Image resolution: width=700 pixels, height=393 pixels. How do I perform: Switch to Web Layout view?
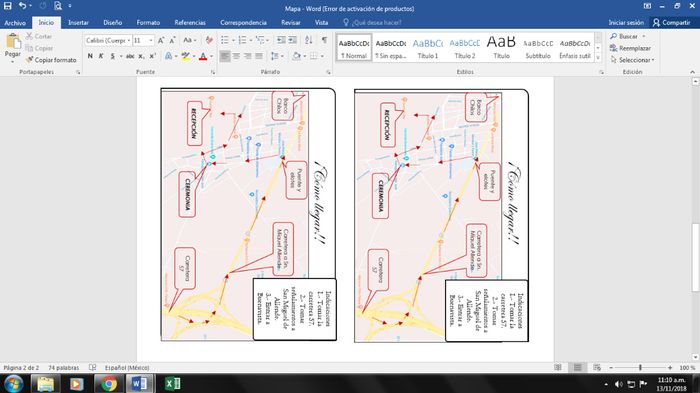pos(597,368)
